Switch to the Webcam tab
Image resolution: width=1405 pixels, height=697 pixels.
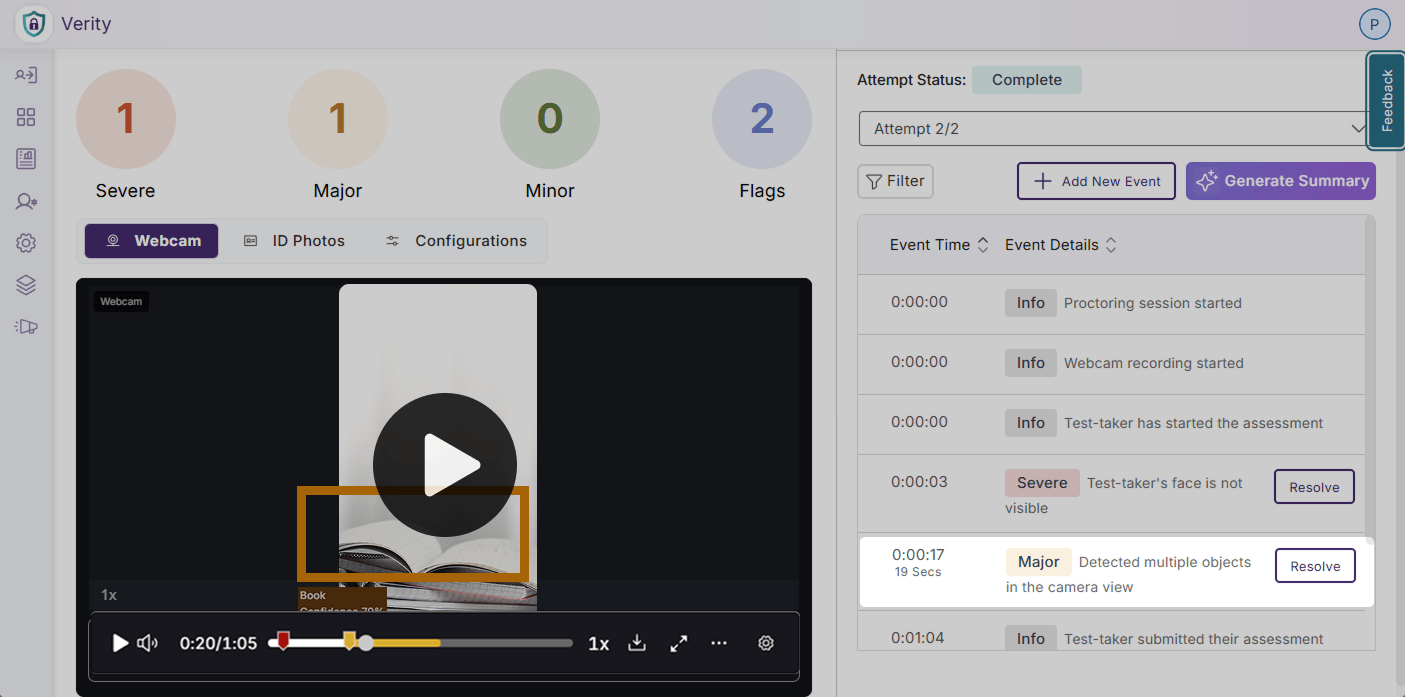point(152,241)
